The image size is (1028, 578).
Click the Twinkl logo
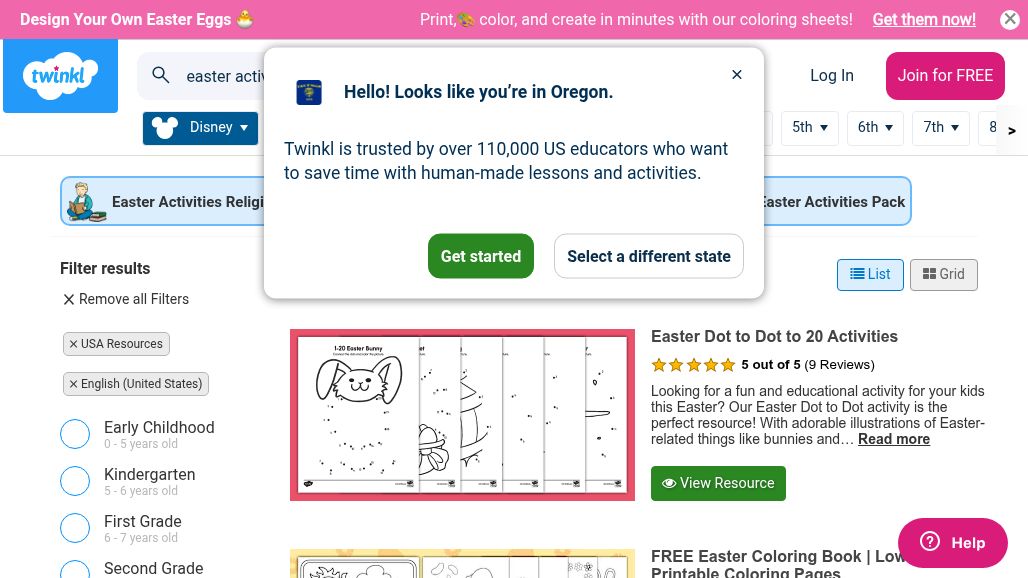coord(60,76)
